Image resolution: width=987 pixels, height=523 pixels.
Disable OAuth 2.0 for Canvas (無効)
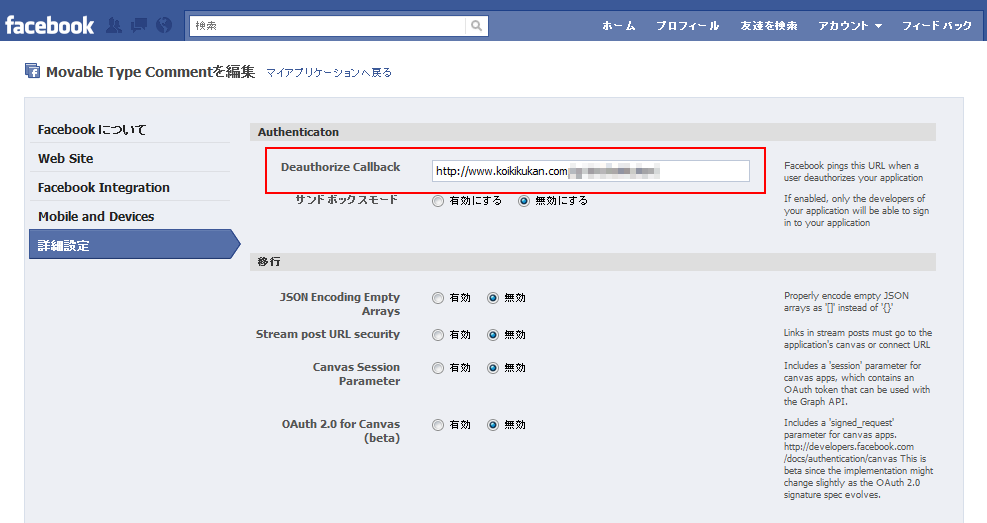point(493,425)
